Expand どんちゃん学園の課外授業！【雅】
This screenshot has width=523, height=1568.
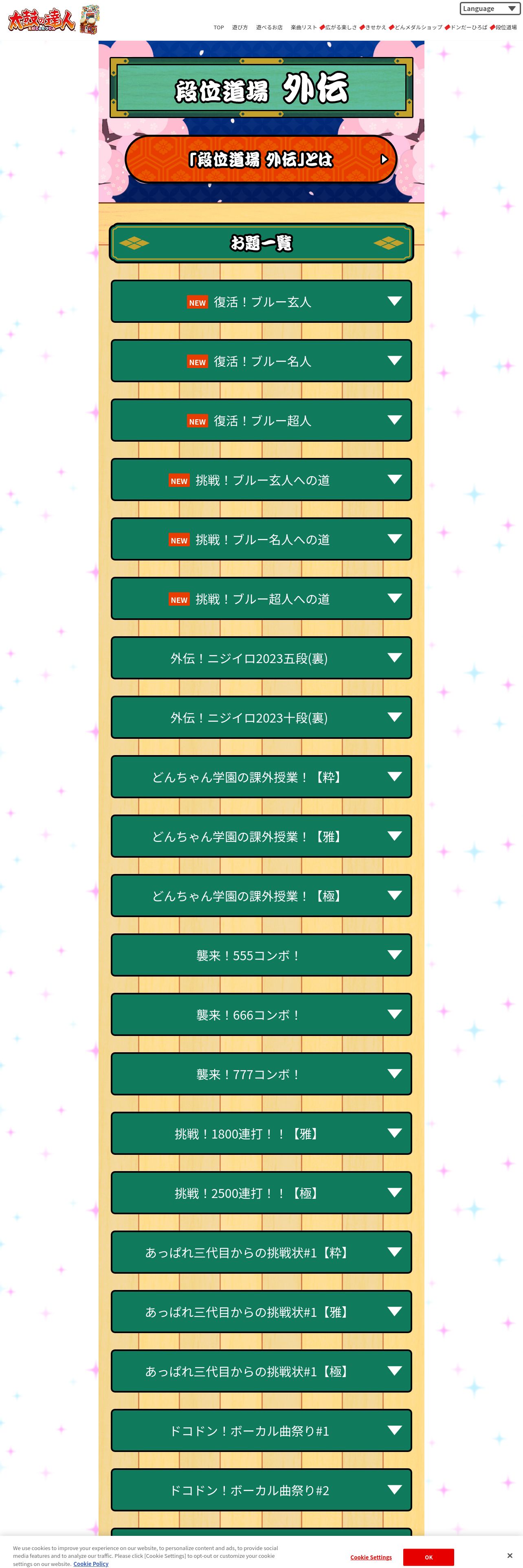tap(261, 837)
